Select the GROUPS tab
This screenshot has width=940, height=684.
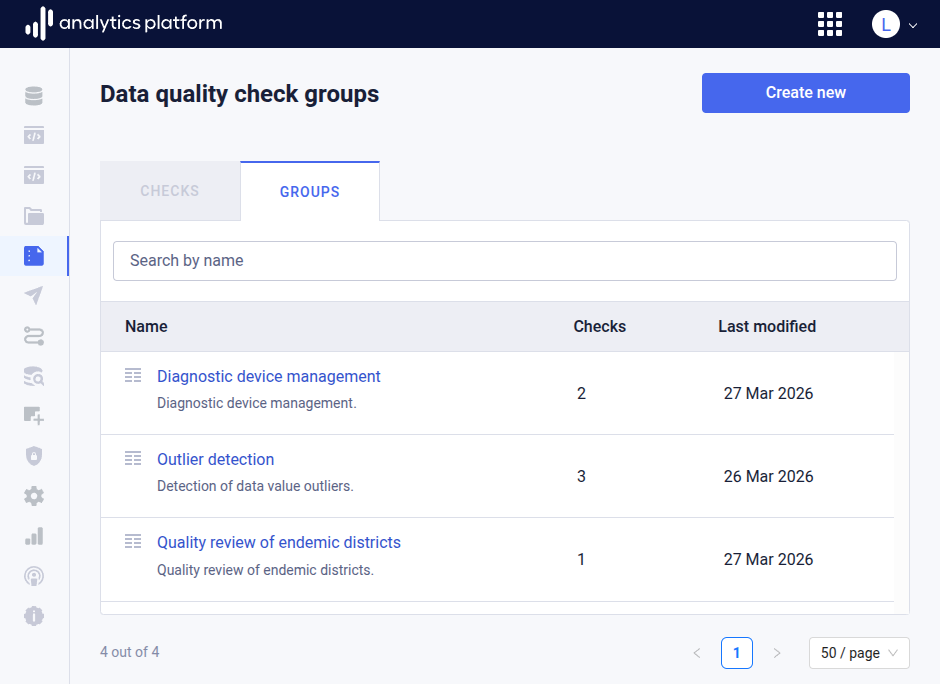pos(309,190)
